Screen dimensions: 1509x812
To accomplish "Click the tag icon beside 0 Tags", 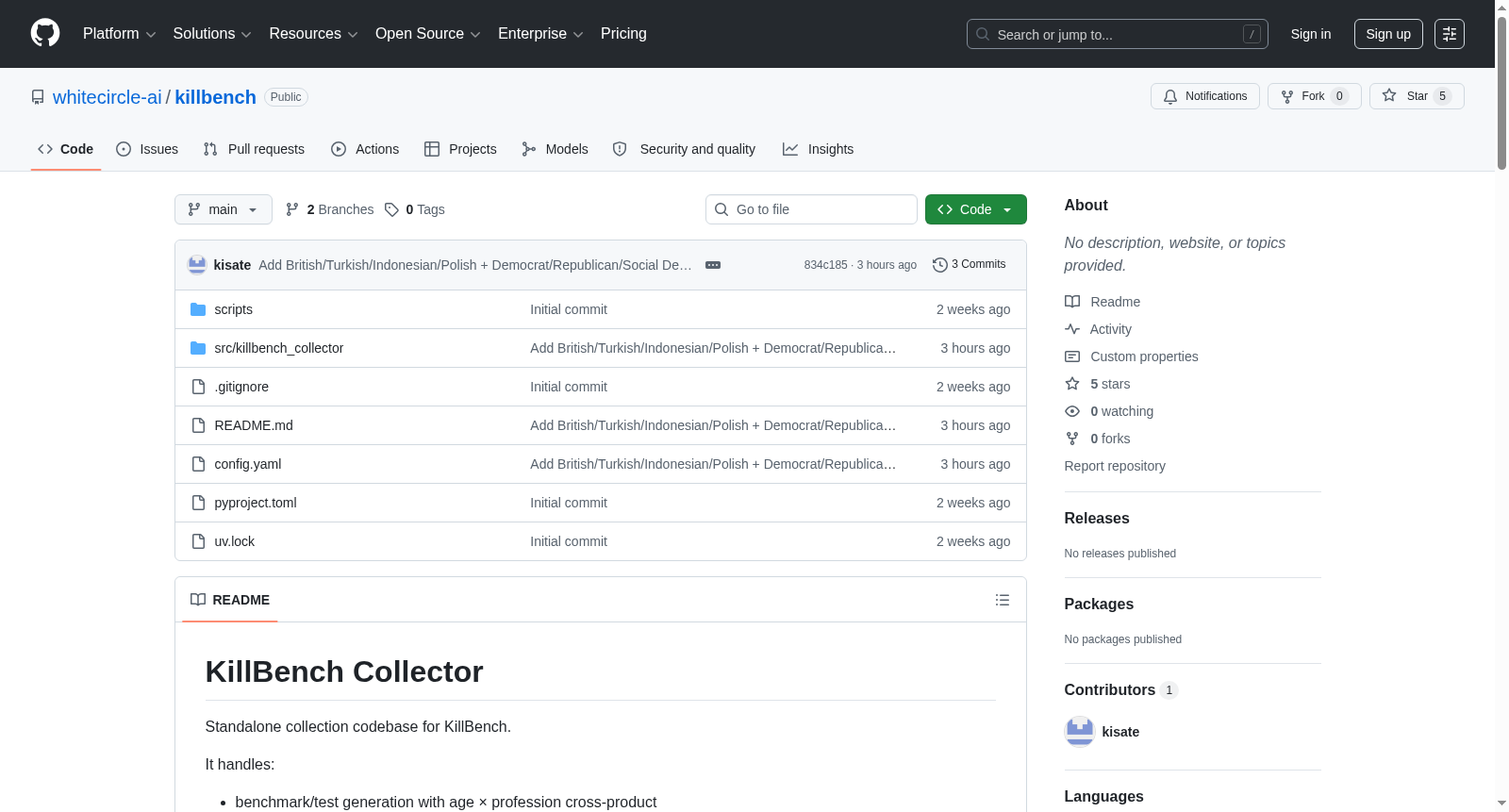I will (391, 209).
